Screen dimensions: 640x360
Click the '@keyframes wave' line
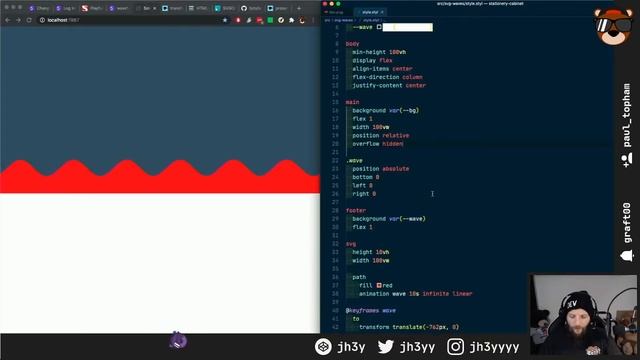pos(371,311)
